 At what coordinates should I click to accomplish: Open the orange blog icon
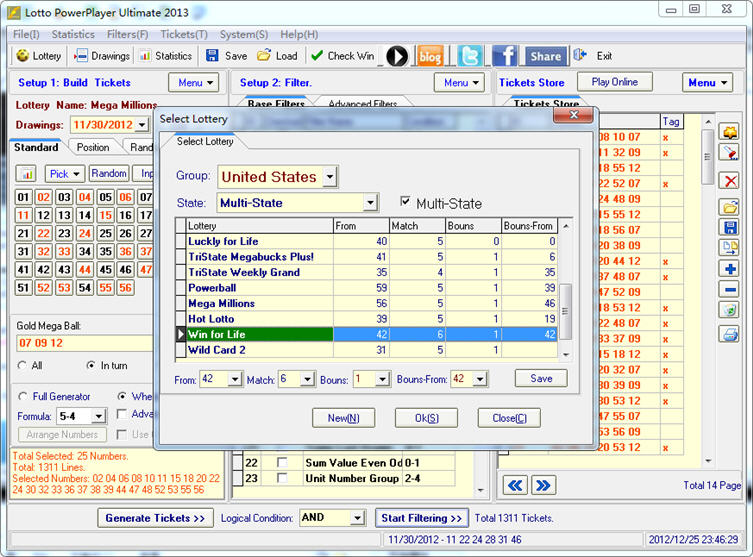click(x=430, y=56)
